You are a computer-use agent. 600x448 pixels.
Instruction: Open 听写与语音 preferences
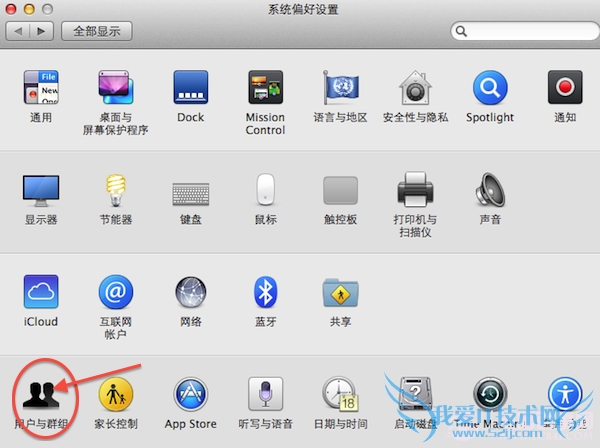266,394
